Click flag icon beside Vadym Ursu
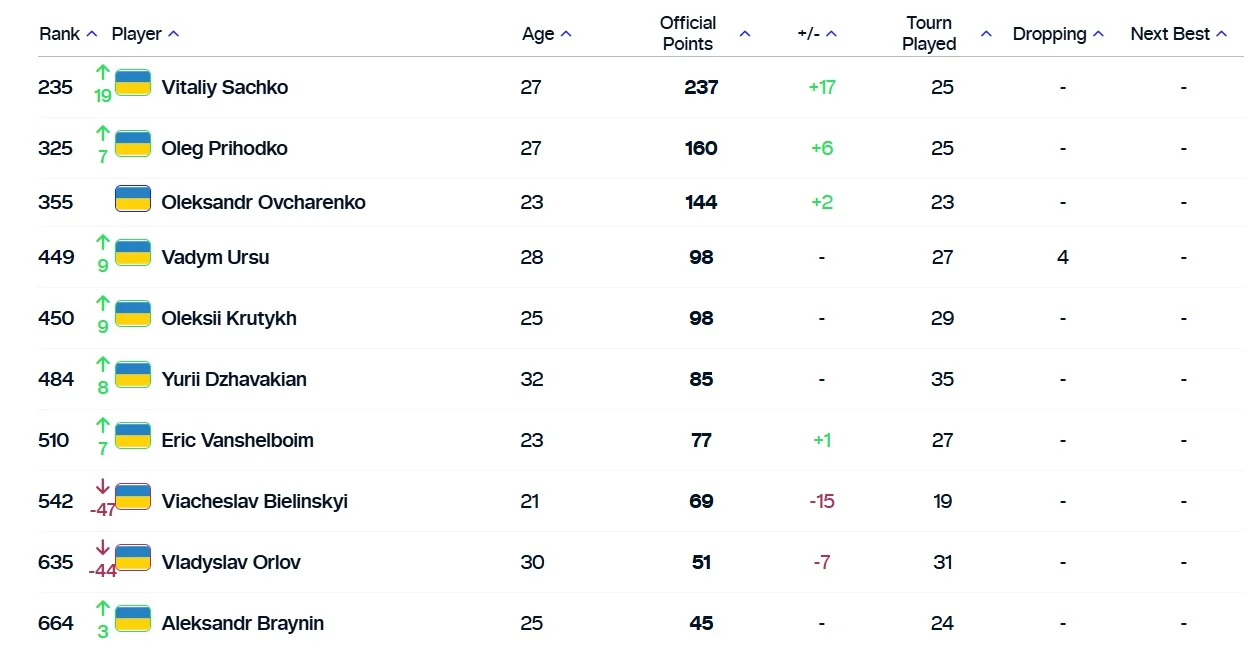 pyautogui.click(x=133, y=253)
